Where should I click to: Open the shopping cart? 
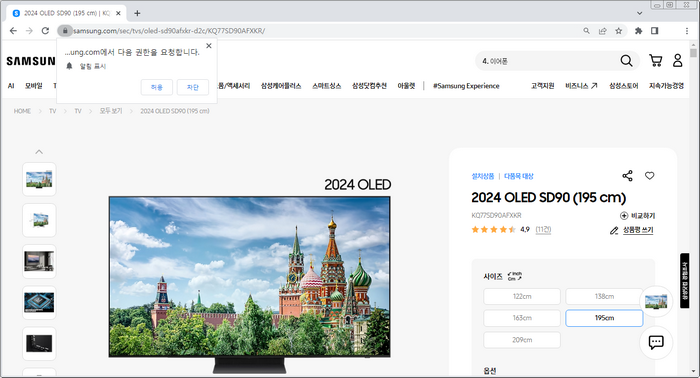coord(655,61)
